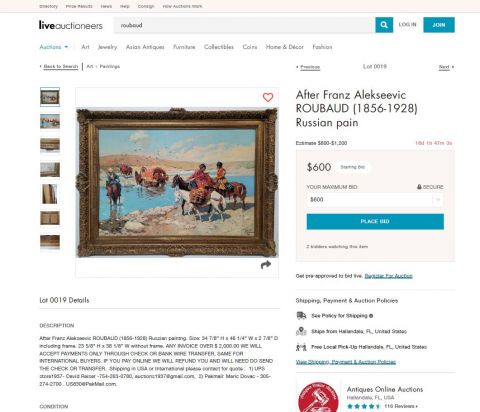Select the second painting thumbnail
The height and width of the screenshot is (412, 480).
[50, 121]
